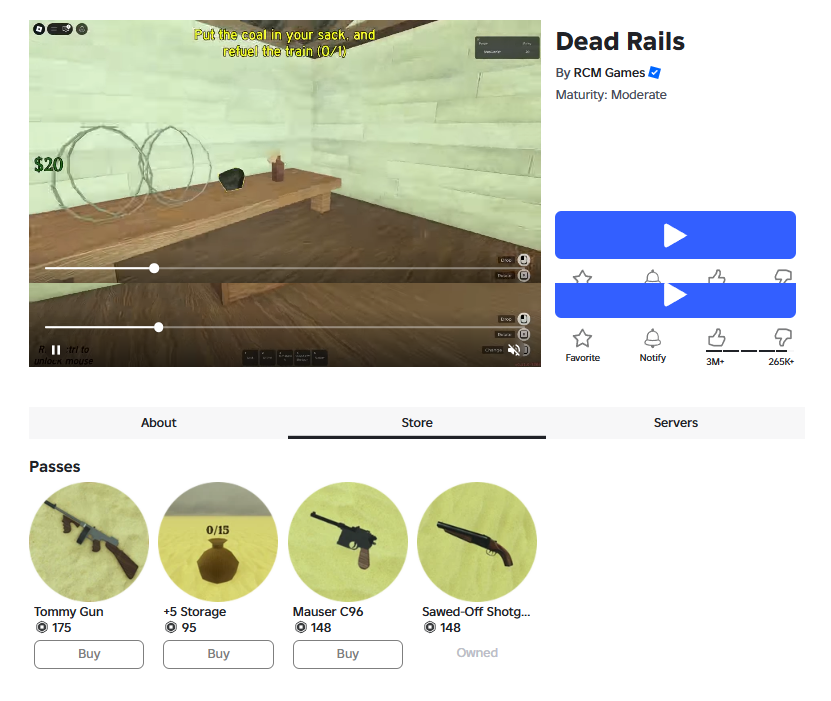The width and height of the screenshot is (831, 701).
Task: Pause the game preview video
Action: [x=56, y=350]
